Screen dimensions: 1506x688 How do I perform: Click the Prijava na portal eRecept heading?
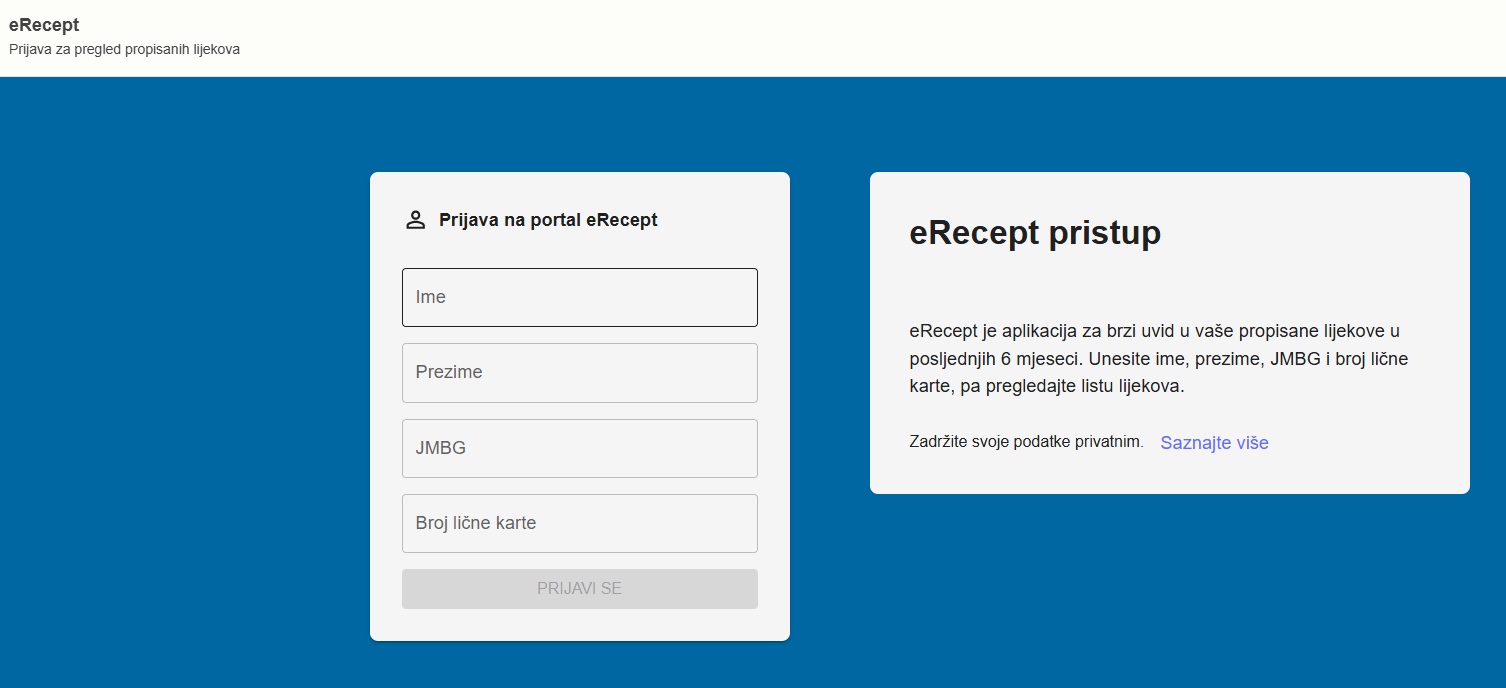point(548,220)
